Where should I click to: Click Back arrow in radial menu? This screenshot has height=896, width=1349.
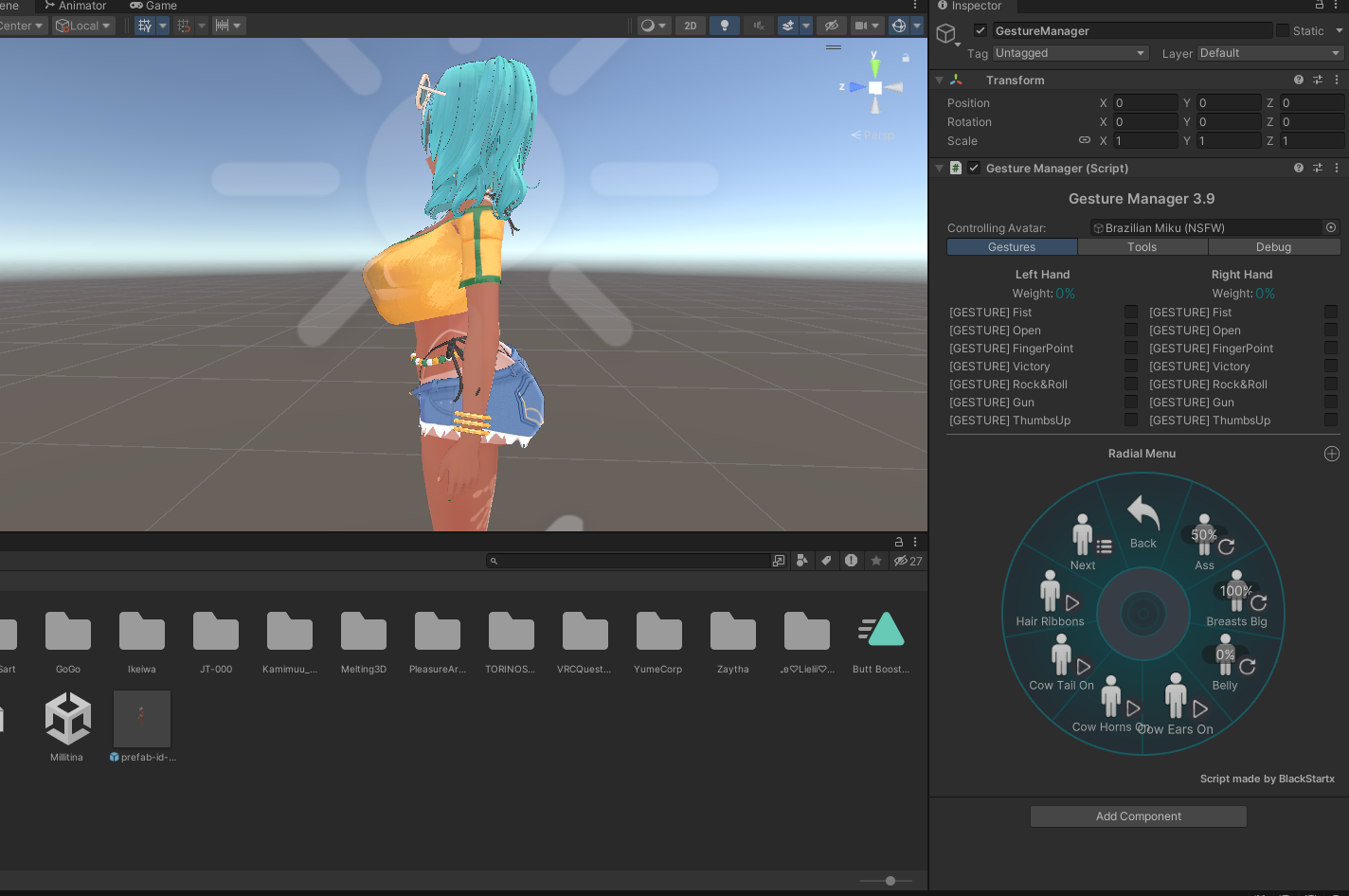(1143, 521)
